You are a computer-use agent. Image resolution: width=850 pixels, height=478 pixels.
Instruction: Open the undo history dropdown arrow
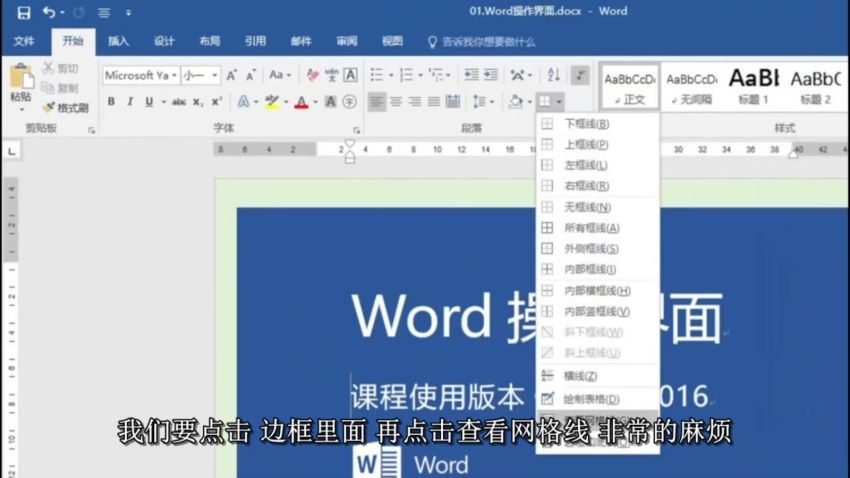[62, 12]
